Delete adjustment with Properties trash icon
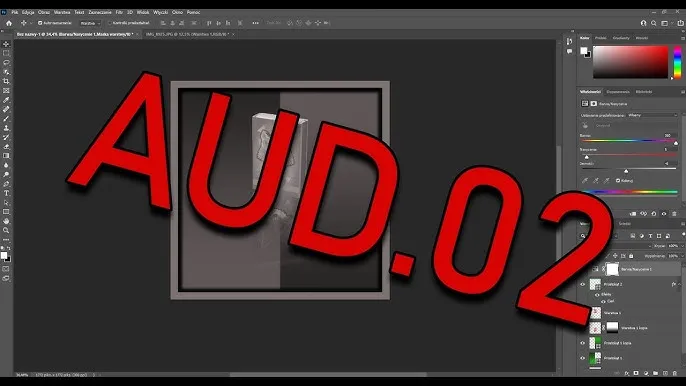The image size is (686, 386). pos(674,214)
